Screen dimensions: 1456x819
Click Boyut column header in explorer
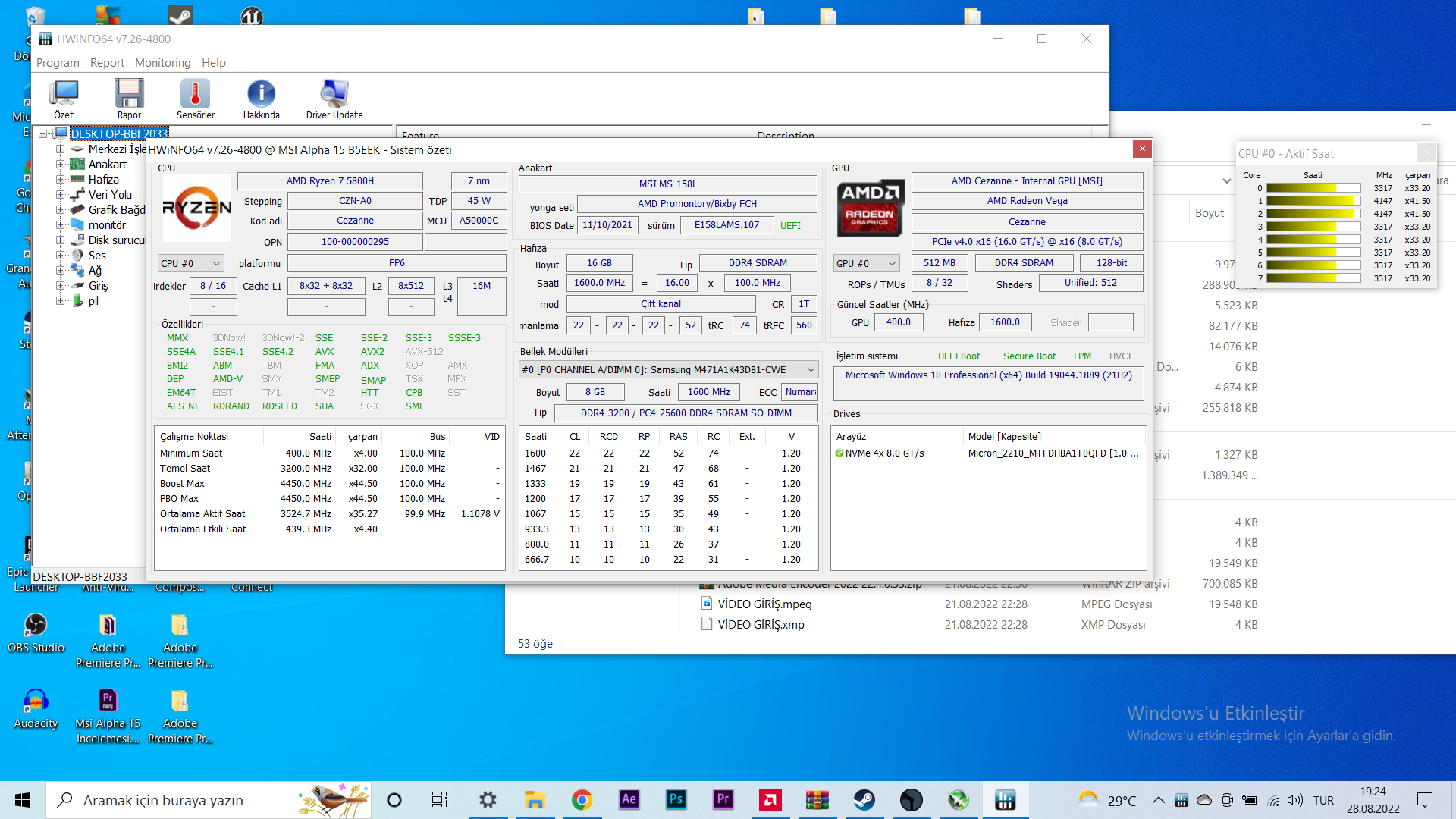coord(1209,212)
